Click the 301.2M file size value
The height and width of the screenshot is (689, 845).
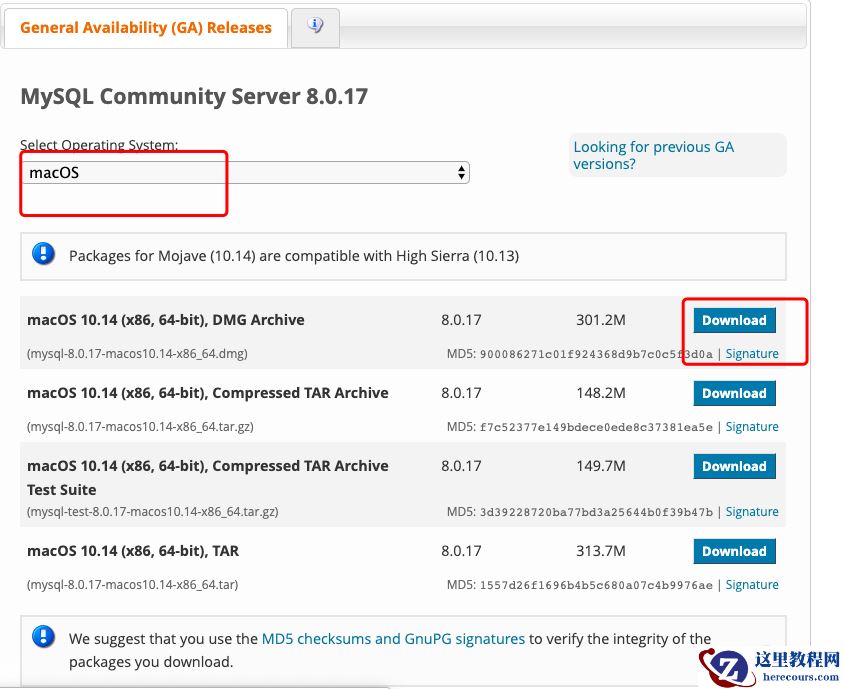601,320
